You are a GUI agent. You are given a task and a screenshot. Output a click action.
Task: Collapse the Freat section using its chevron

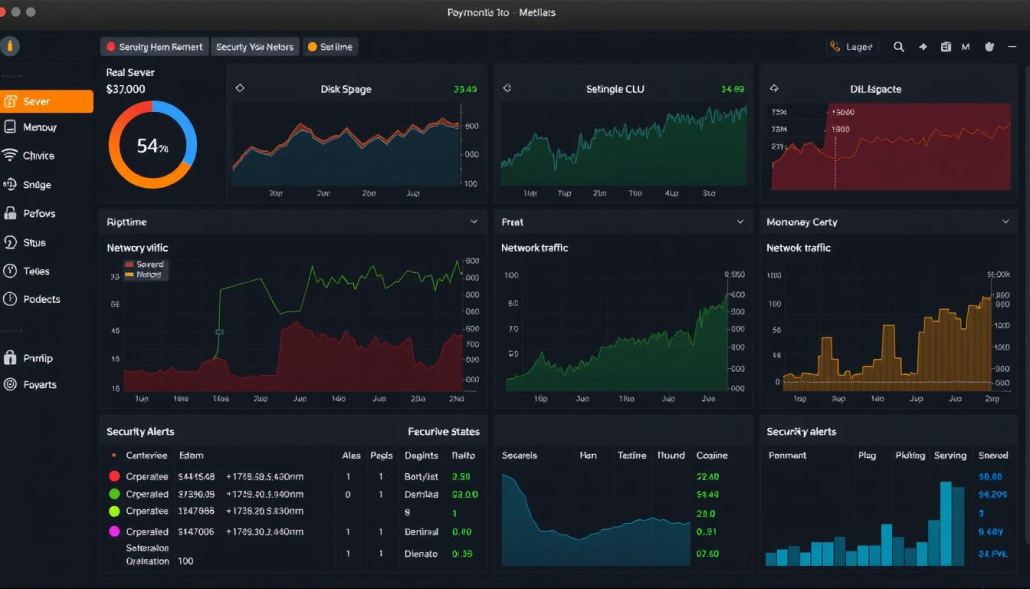pyautogui.click(x=740, y=221)
